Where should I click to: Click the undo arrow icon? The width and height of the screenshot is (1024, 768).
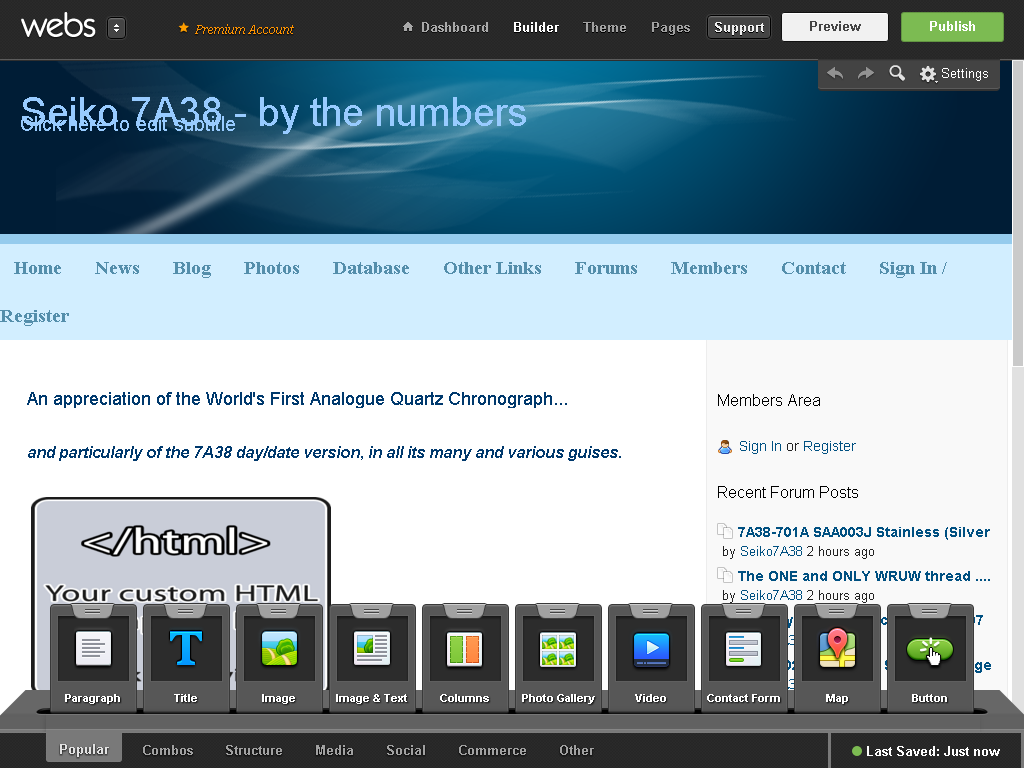(x=835, y=73)
